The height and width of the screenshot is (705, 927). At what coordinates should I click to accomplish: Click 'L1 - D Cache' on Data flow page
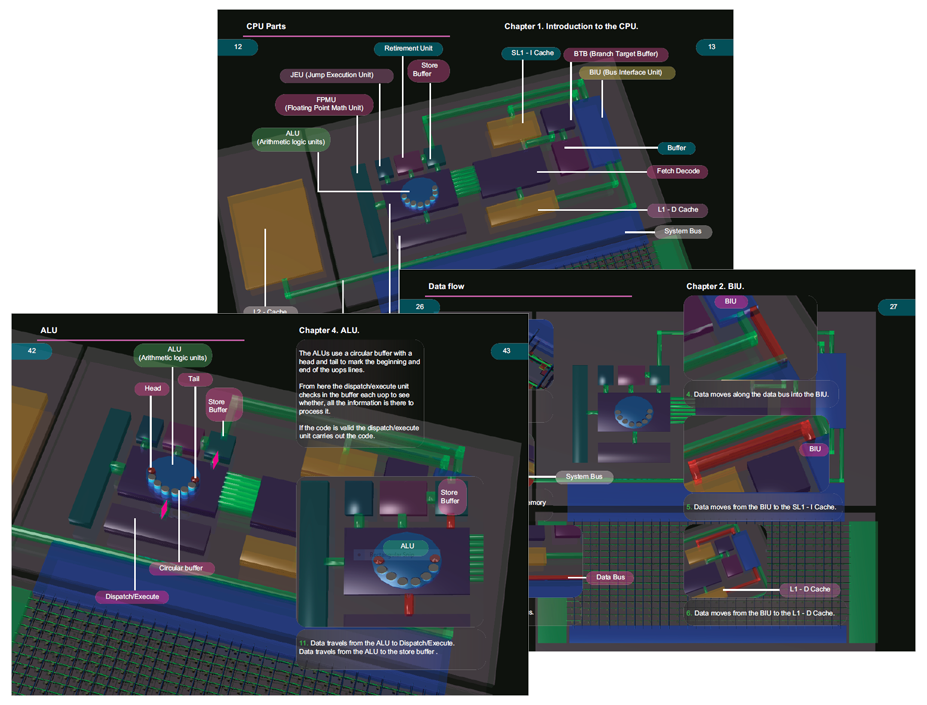pos(810,590)
